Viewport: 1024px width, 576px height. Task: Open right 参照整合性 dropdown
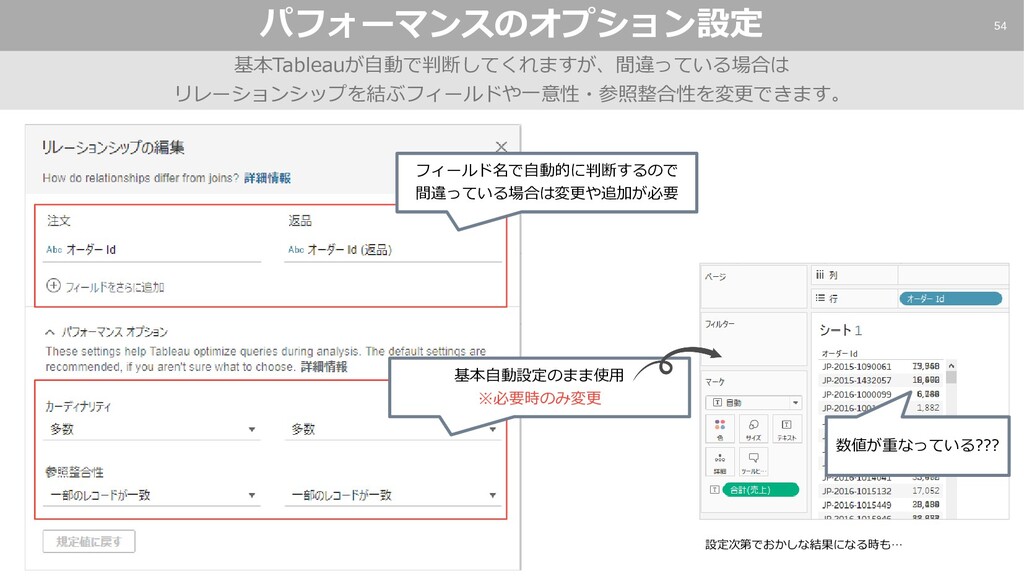[x=392, y=495]
